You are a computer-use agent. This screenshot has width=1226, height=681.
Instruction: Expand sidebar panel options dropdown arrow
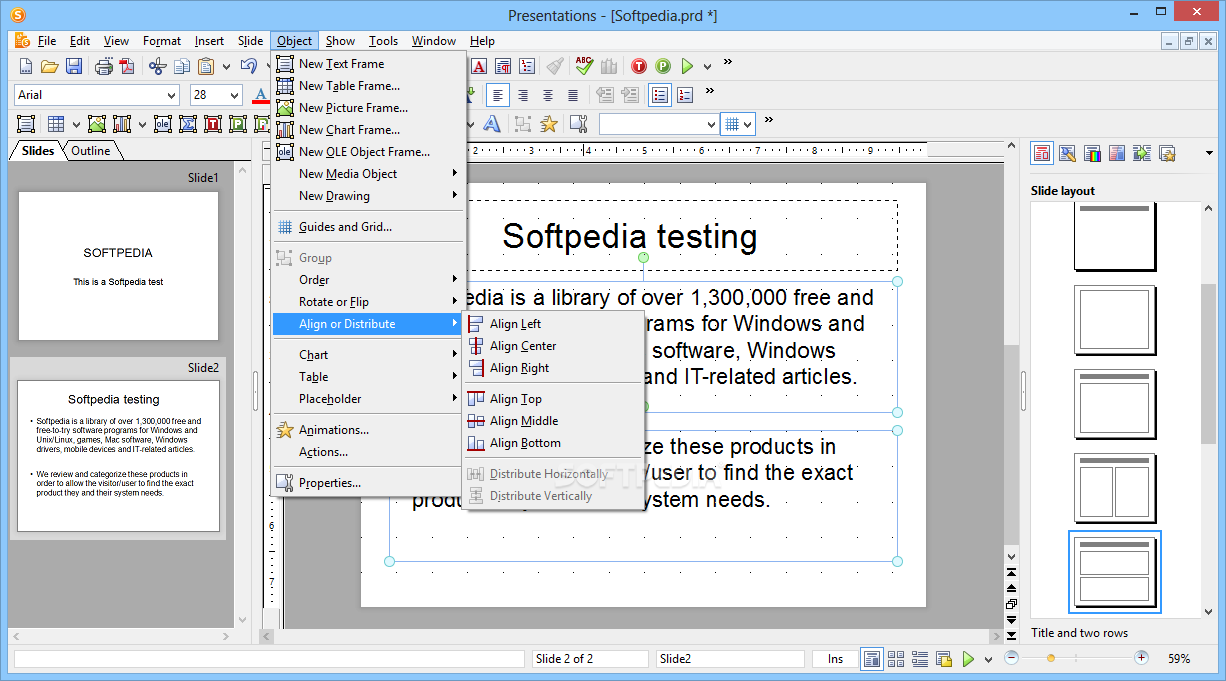pyautogui.click(x=1209, y=153)
